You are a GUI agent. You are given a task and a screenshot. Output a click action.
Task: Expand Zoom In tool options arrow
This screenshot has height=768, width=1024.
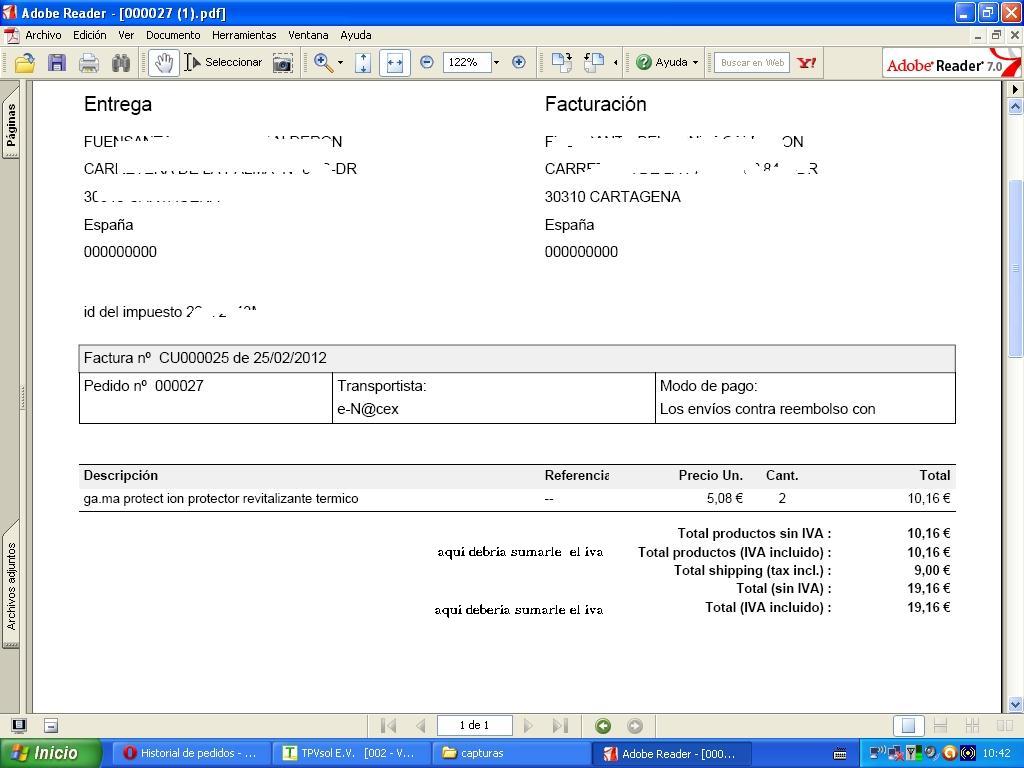pos(340,63)
